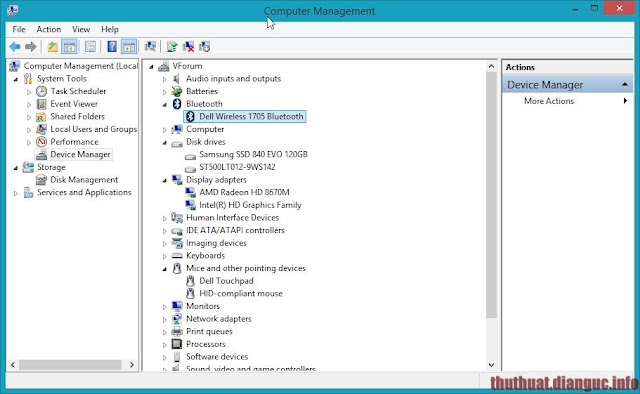The height and width of the screenshot is (394, 640).
Task: Expand Audio inputs and outputs node
Action: coord(164,79)
